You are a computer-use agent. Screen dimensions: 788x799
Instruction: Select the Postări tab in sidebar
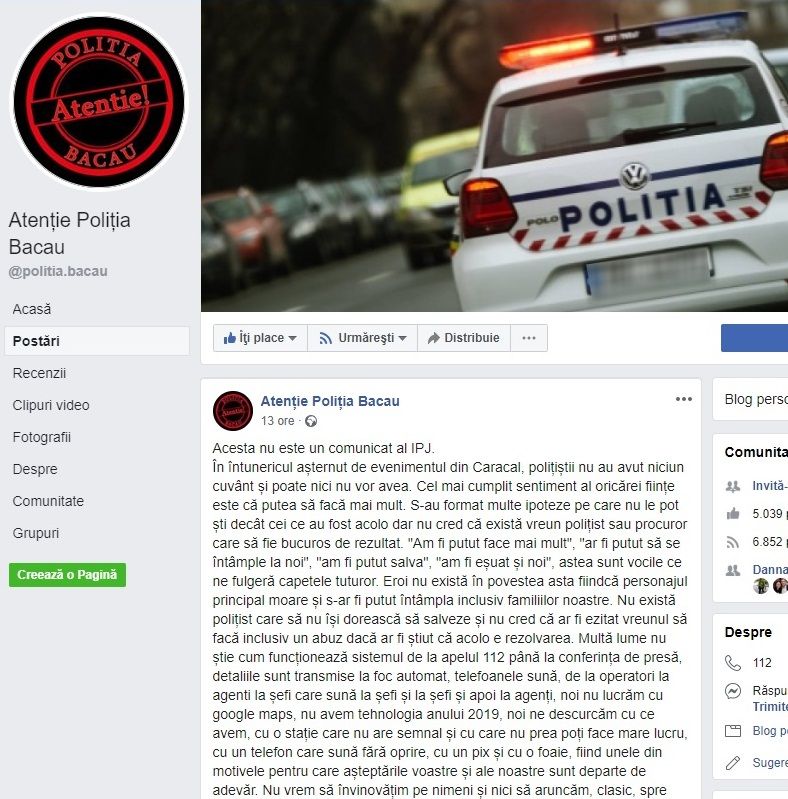click(97, 341)
